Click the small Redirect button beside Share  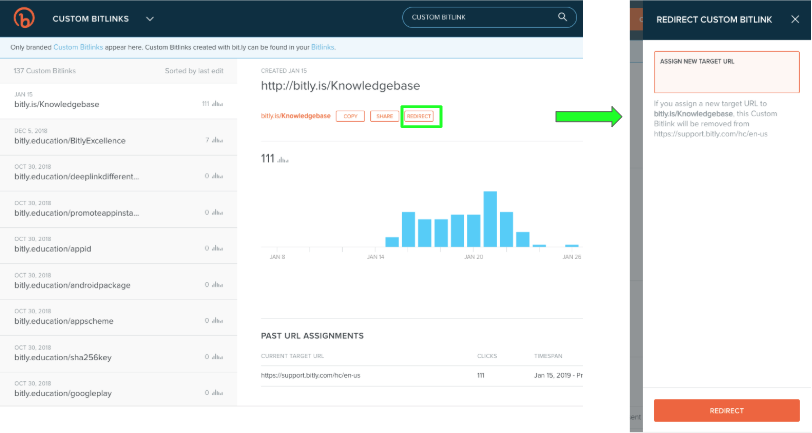click(x=419, y=116)
